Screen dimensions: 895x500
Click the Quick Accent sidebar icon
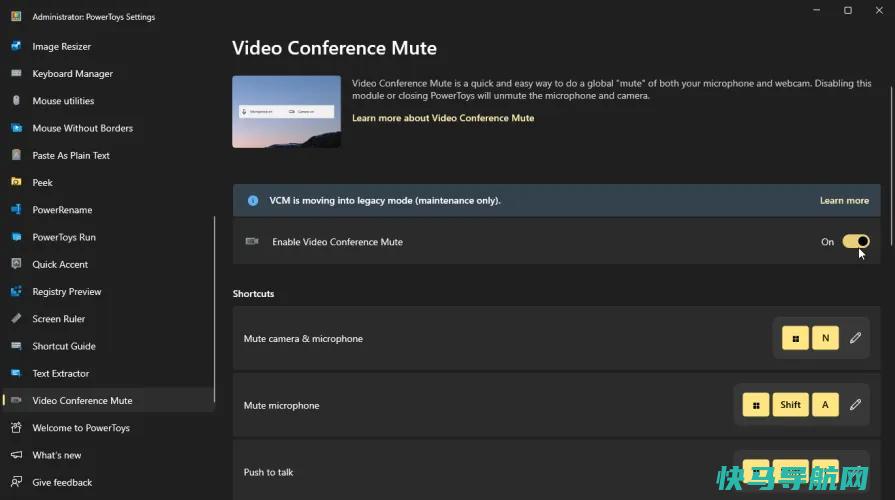pyautogui.click(x=16, y=264)
